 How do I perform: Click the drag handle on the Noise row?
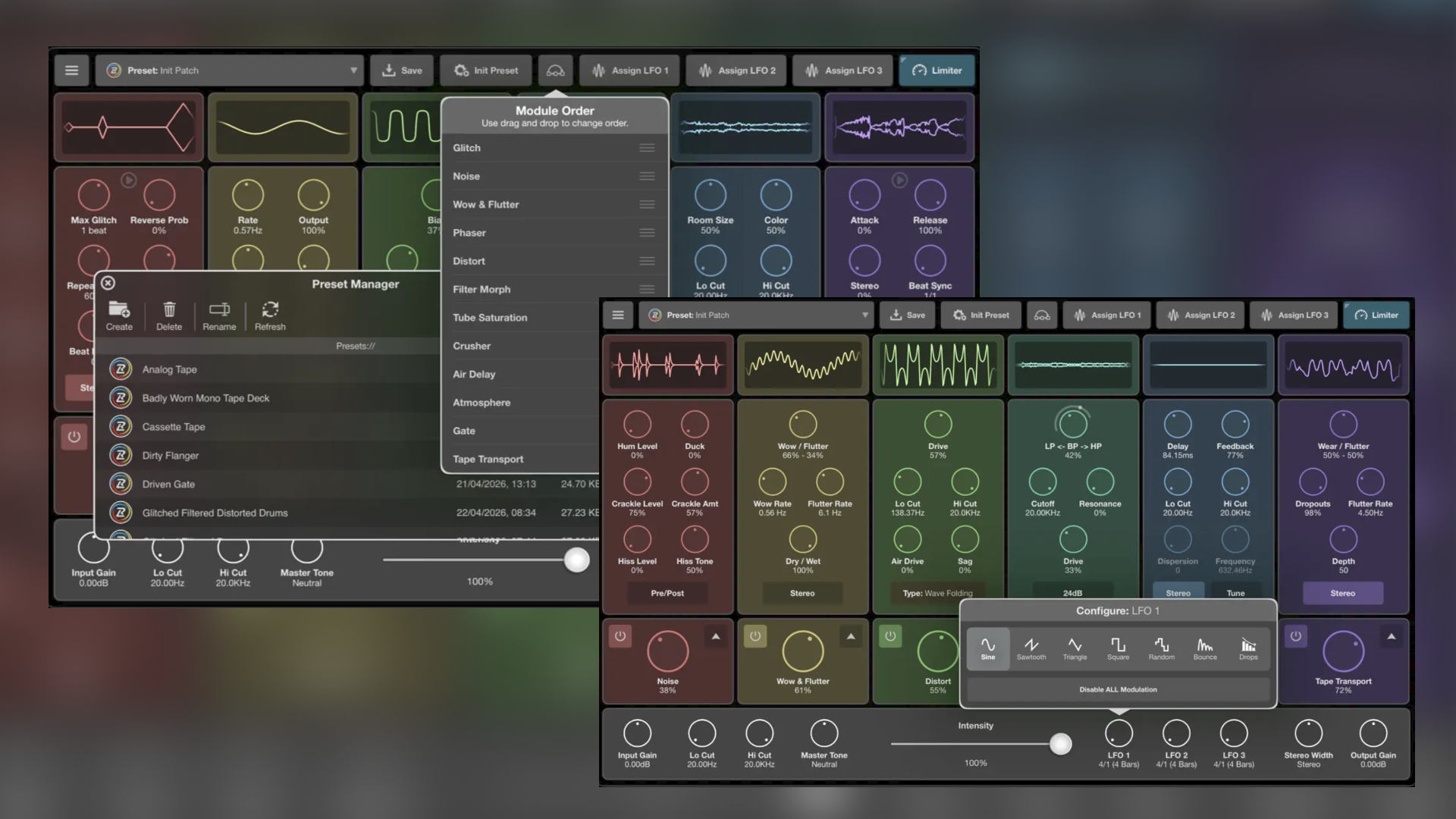pos(647,176)
